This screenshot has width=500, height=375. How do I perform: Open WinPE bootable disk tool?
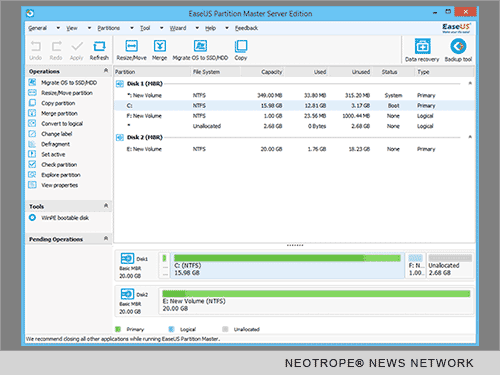pos(65,218)
